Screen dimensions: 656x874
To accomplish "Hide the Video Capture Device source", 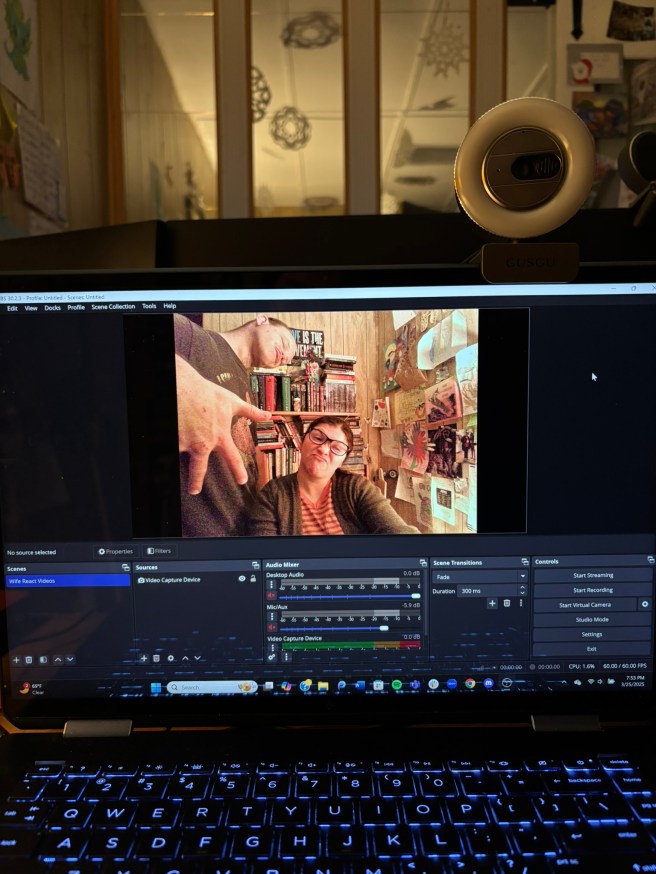I will coord(242,579).
